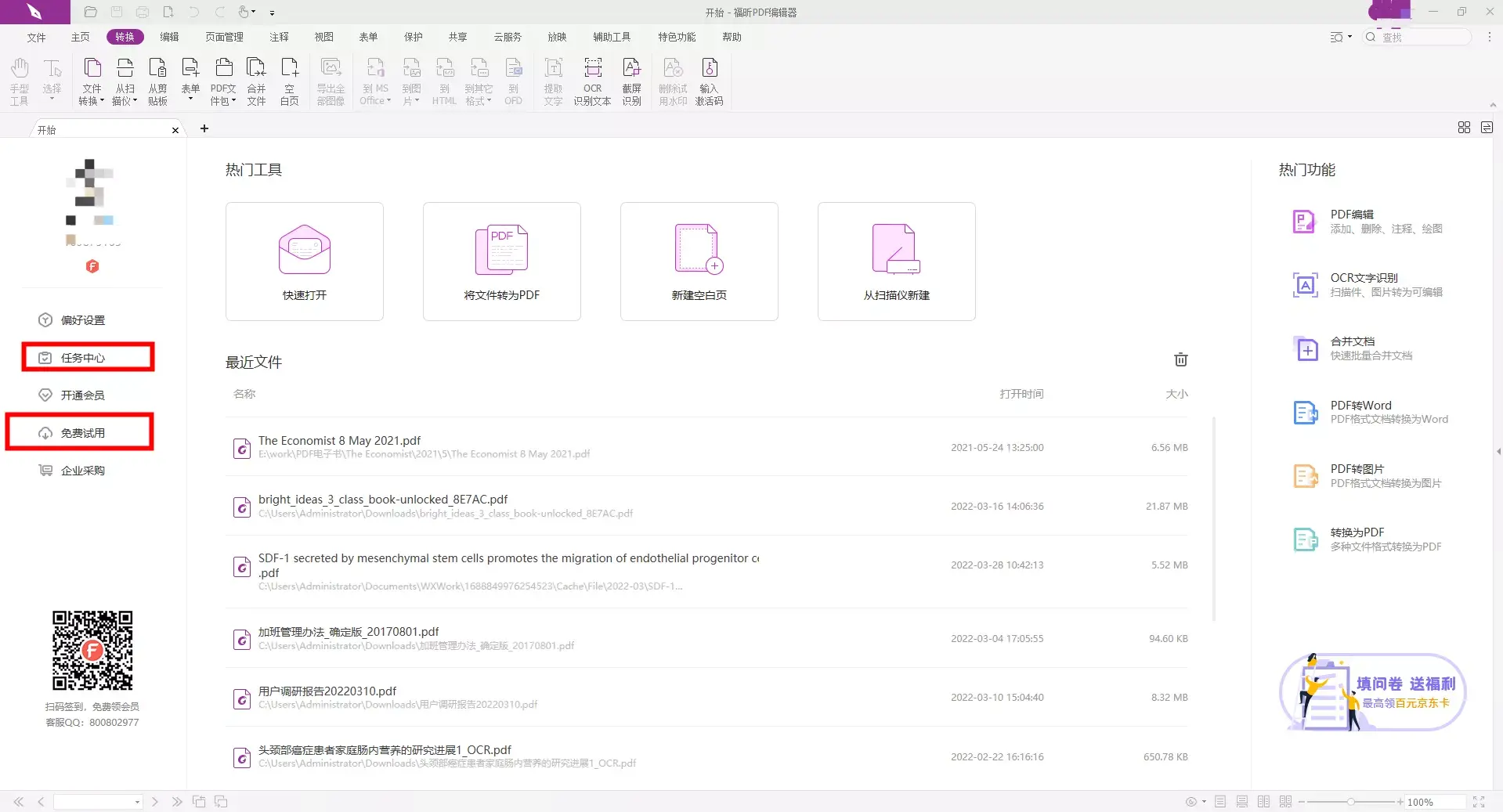Click the Redo arrow in quick access bar
The height and width of the screenshot is (812, 1503).
[220, 12]
